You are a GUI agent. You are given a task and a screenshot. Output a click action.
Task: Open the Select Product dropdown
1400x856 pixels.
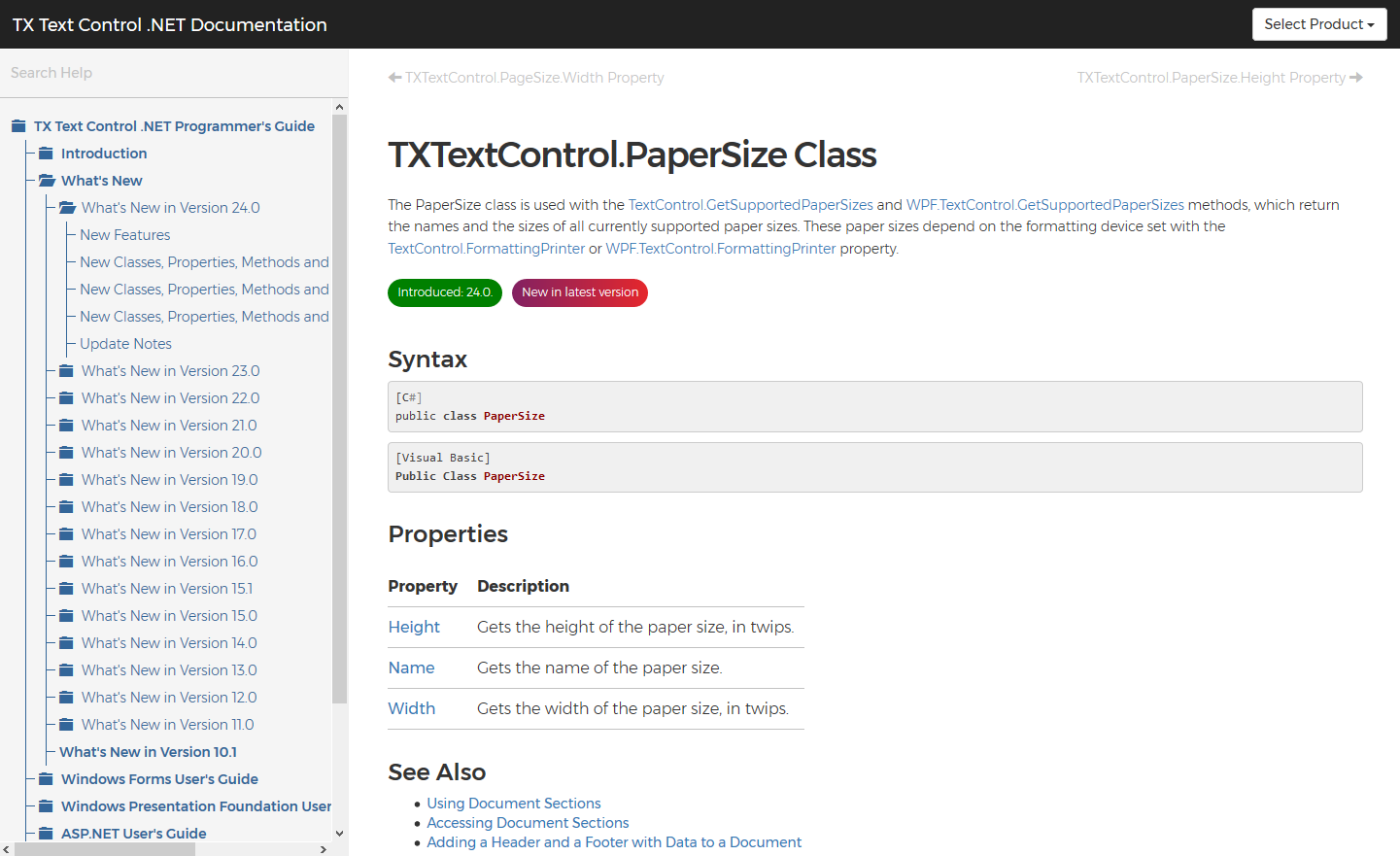coord(1319,24)
